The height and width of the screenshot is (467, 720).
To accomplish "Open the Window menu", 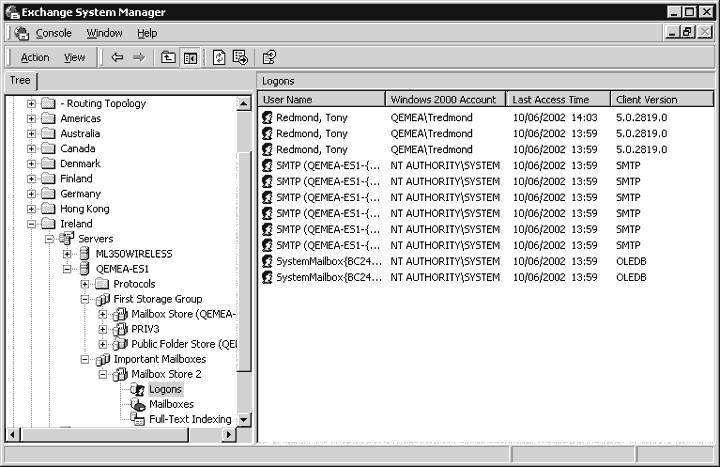I will (104, 33).
